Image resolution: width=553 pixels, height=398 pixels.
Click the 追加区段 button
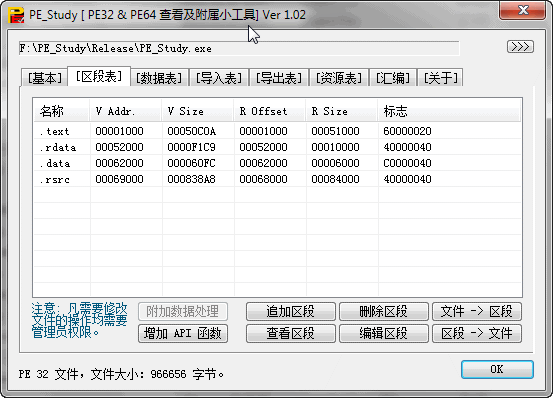[291, 312]
